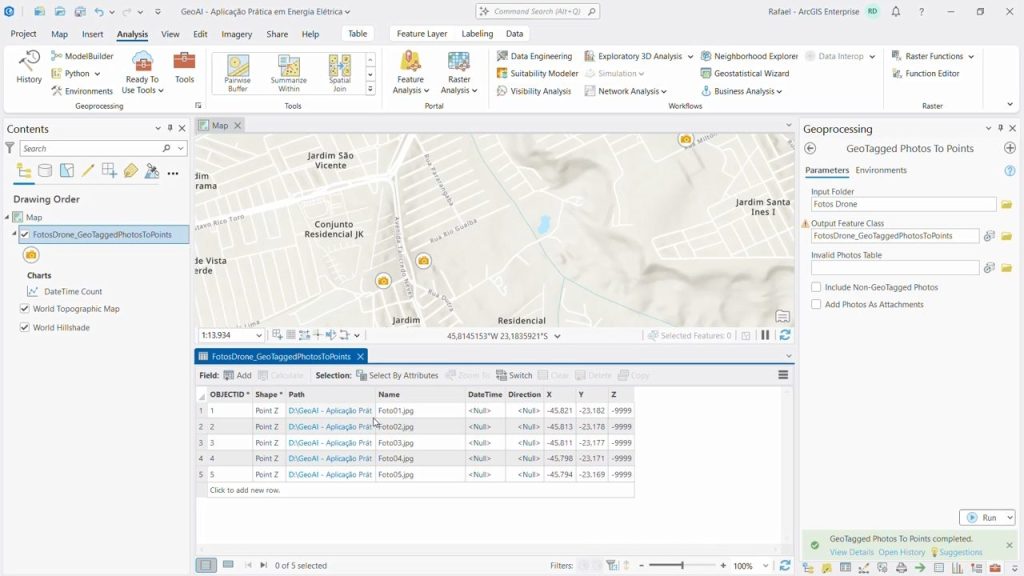Select the Spatial Join tool
Viewport: 1024px width, 576px height.
pyautogui.click(x=340, y=73)
